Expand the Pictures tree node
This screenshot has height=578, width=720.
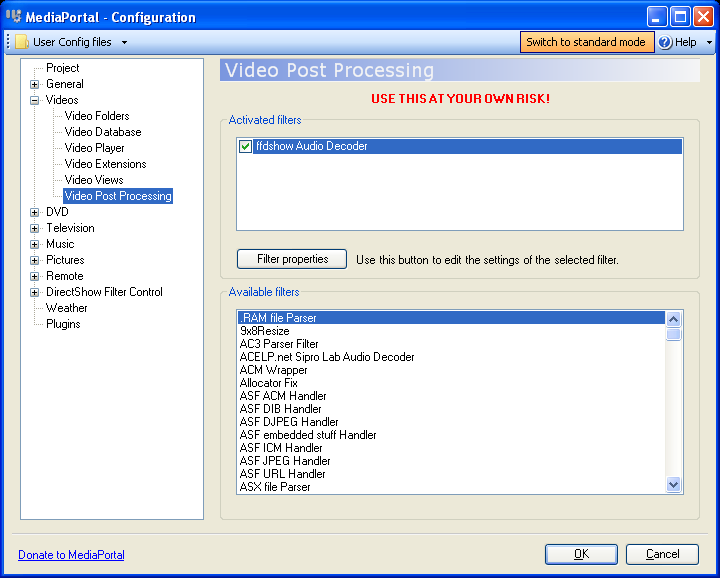(34, 260)
